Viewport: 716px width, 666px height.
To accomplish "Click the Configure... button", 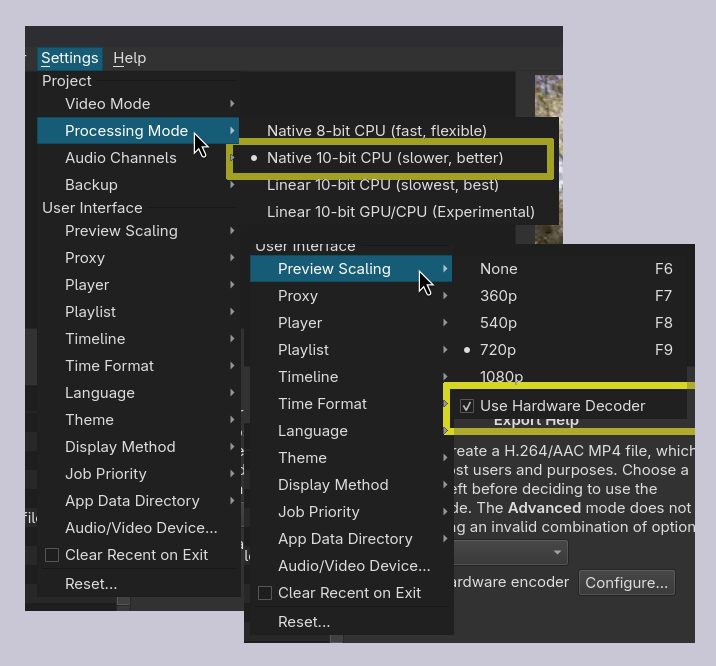I will point(626,583).
